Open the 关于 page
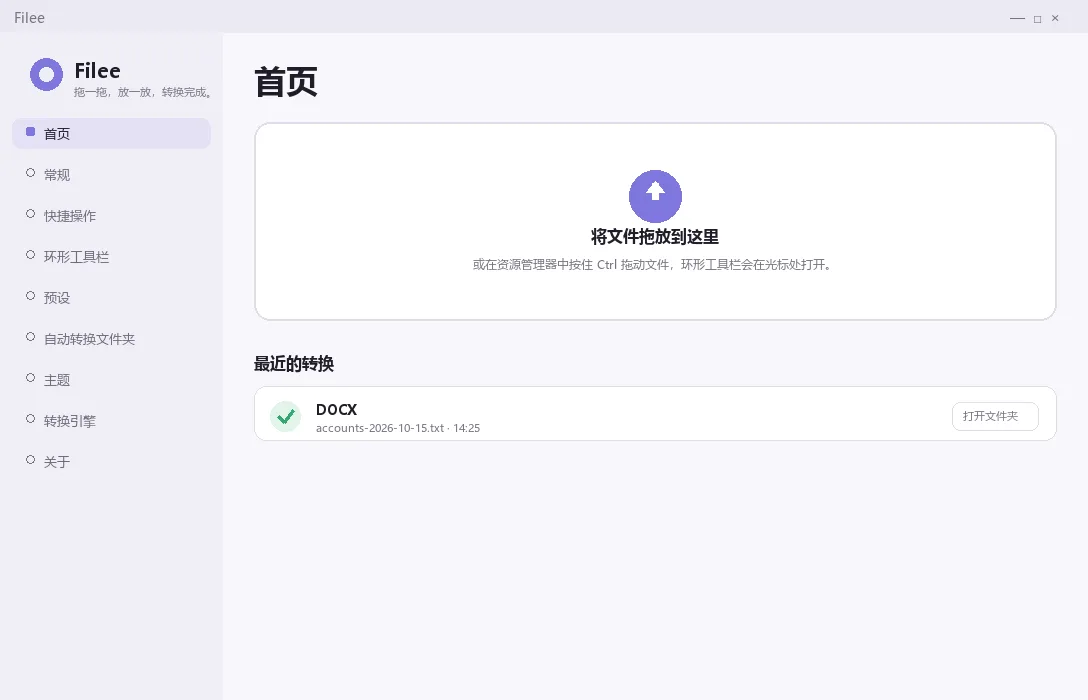Screen dimensions: 1088x700 [x=111, y=461]
